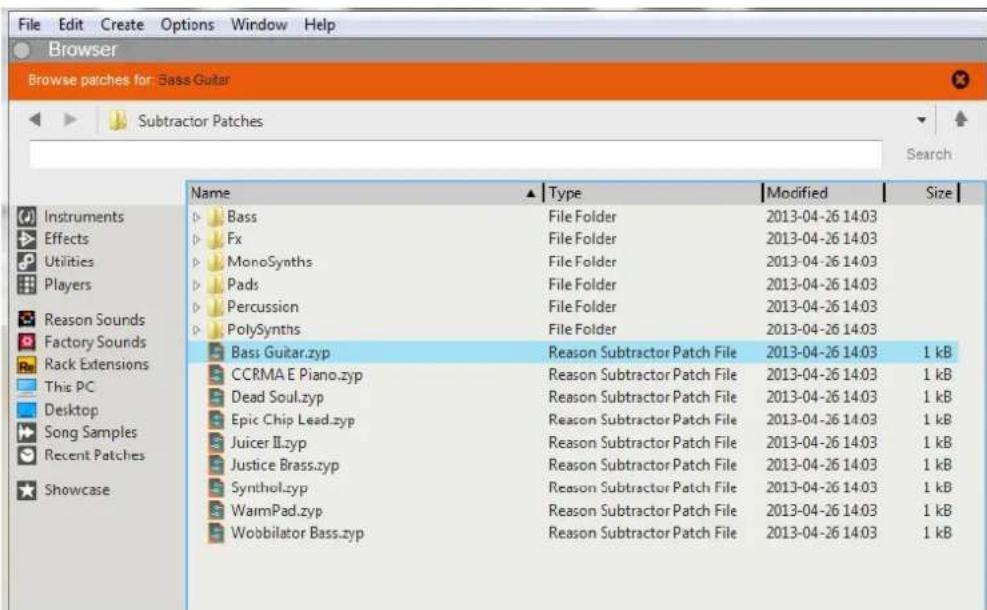987x610 pixels.
Task: Click the Bass Guitar.zyp patch icon
Action: pyautogui.click(x=216, y=352)
